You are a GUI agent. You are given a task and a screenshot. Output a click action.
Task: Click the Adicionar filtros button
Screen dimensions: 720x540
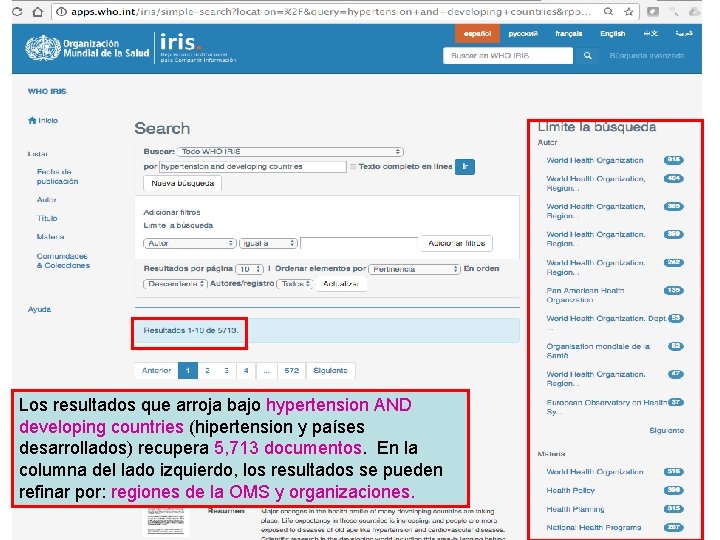456,243
